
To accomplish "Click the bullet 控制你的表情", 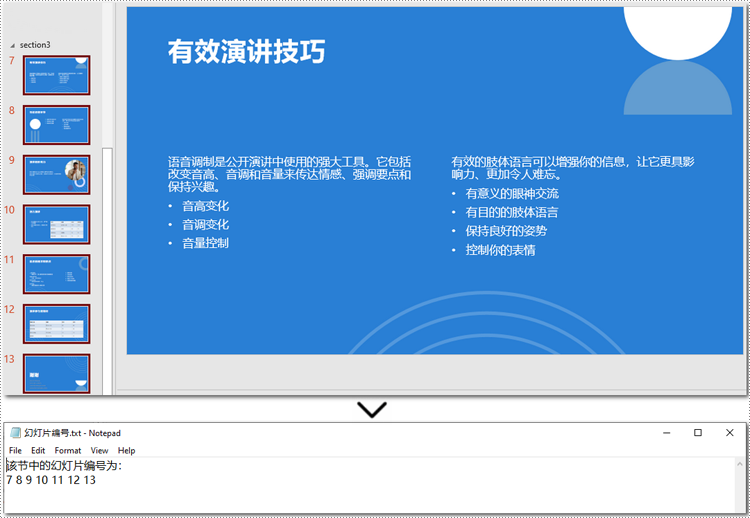I will click(x=500, y=250).
